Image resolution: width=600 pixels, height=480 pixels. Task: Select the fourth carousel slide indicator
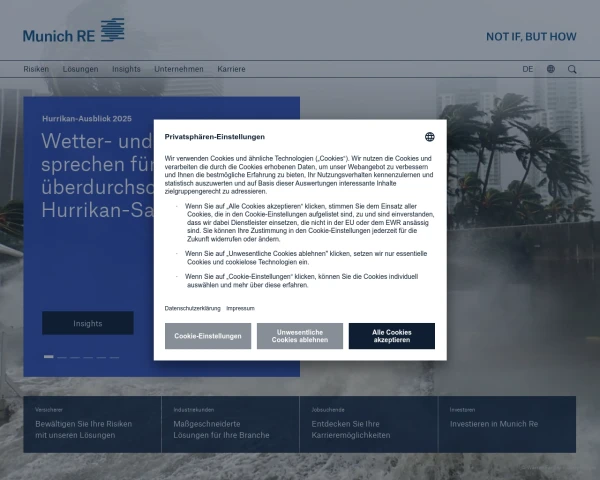tap(88, 357)
